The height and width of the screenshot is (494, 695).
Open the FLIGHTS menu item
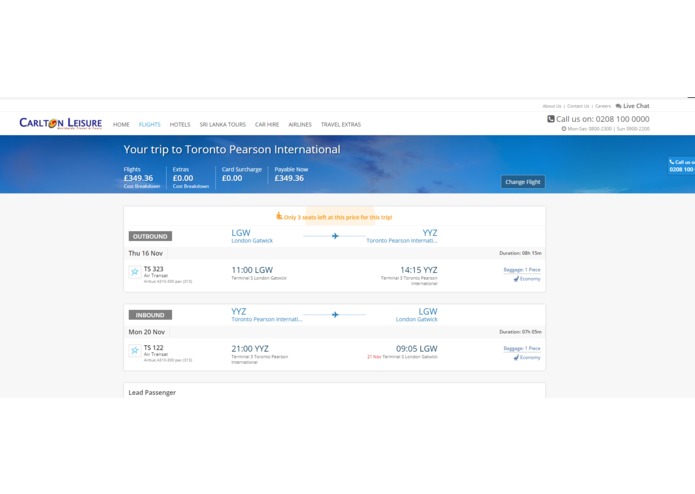coord(149,124)
